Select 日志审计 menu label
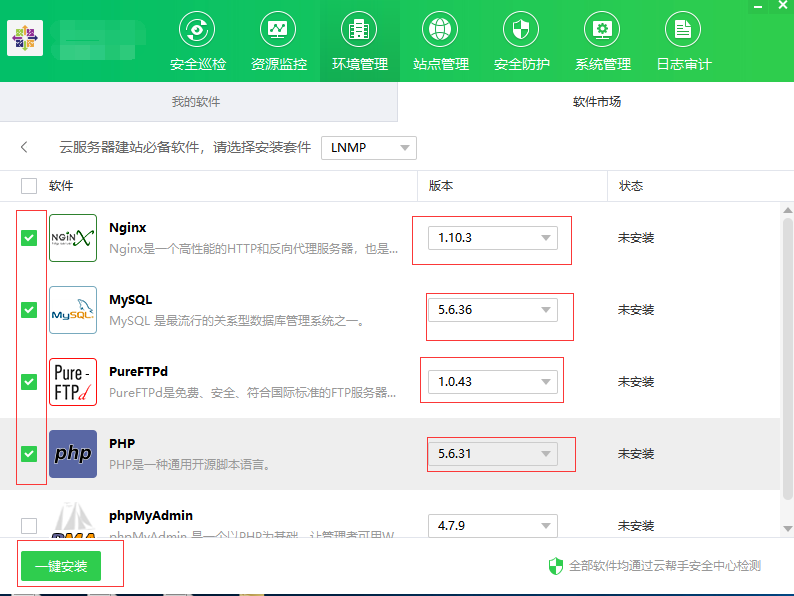The width and height of the screenshot is (794, 596). (x=684, y=64)
